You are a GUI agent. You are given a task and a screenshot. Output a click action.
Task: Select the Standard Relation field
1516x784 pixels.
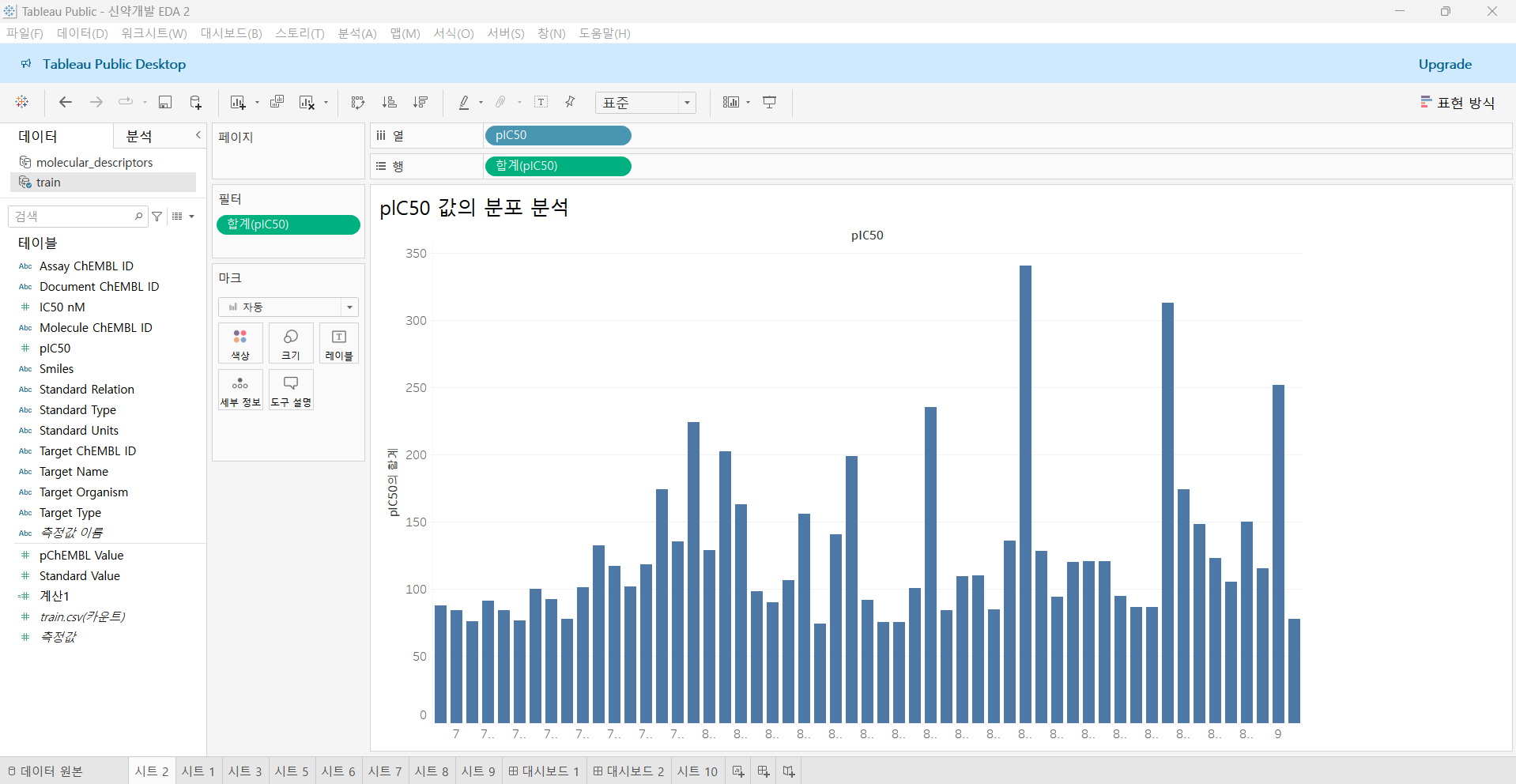point(87,389)
